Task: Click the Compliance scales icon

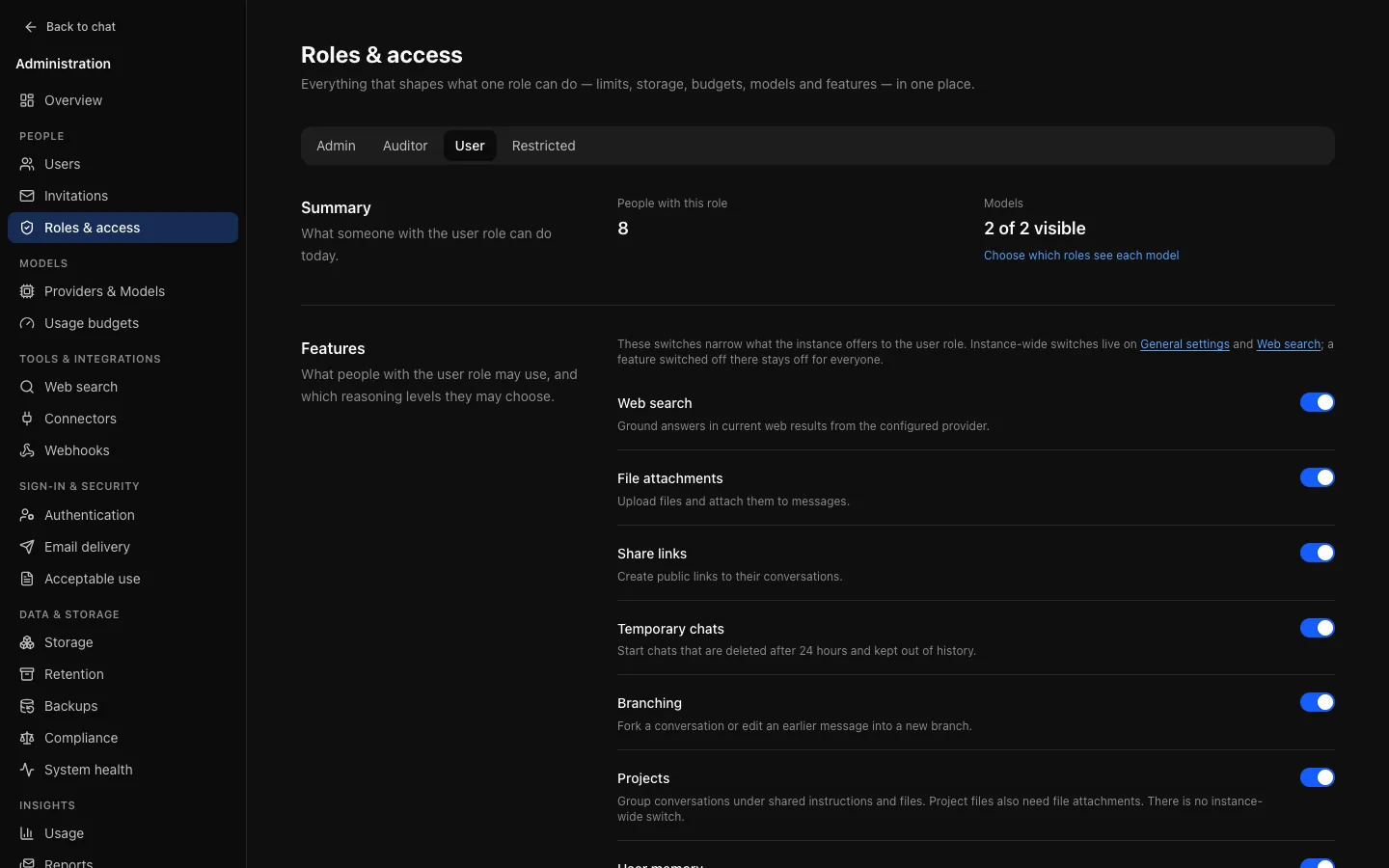Action: pos(27,738)
